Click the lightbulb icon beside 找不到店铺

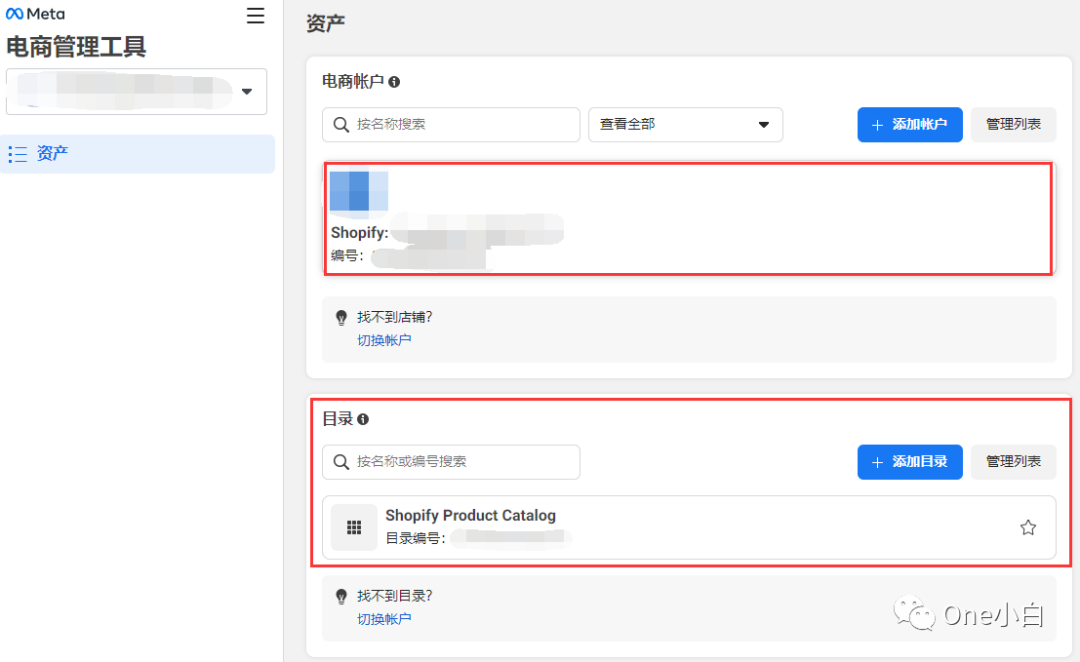pos(340,316)
